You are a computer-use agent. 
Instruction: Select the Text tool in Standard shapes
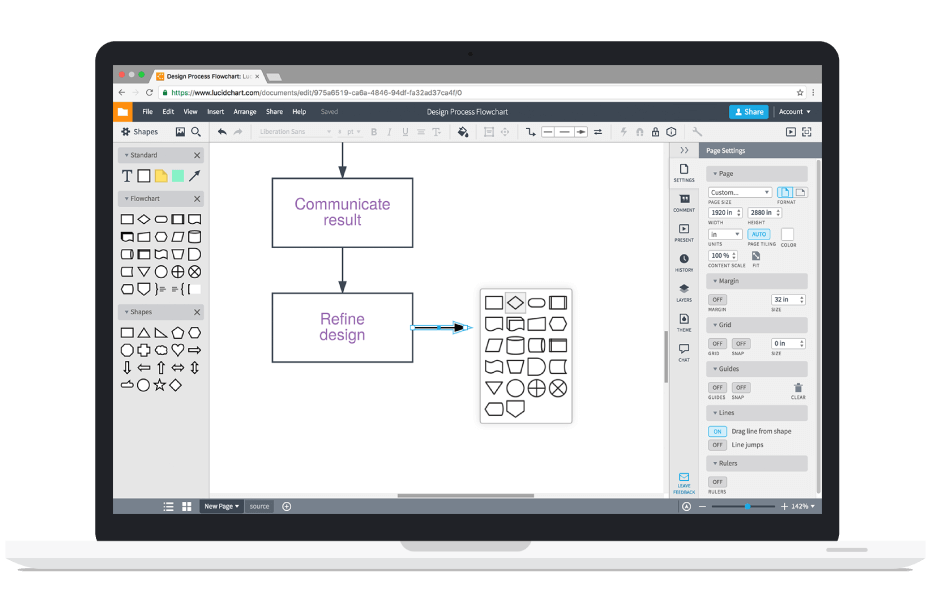pyautogui.click(x=127, y=176)
